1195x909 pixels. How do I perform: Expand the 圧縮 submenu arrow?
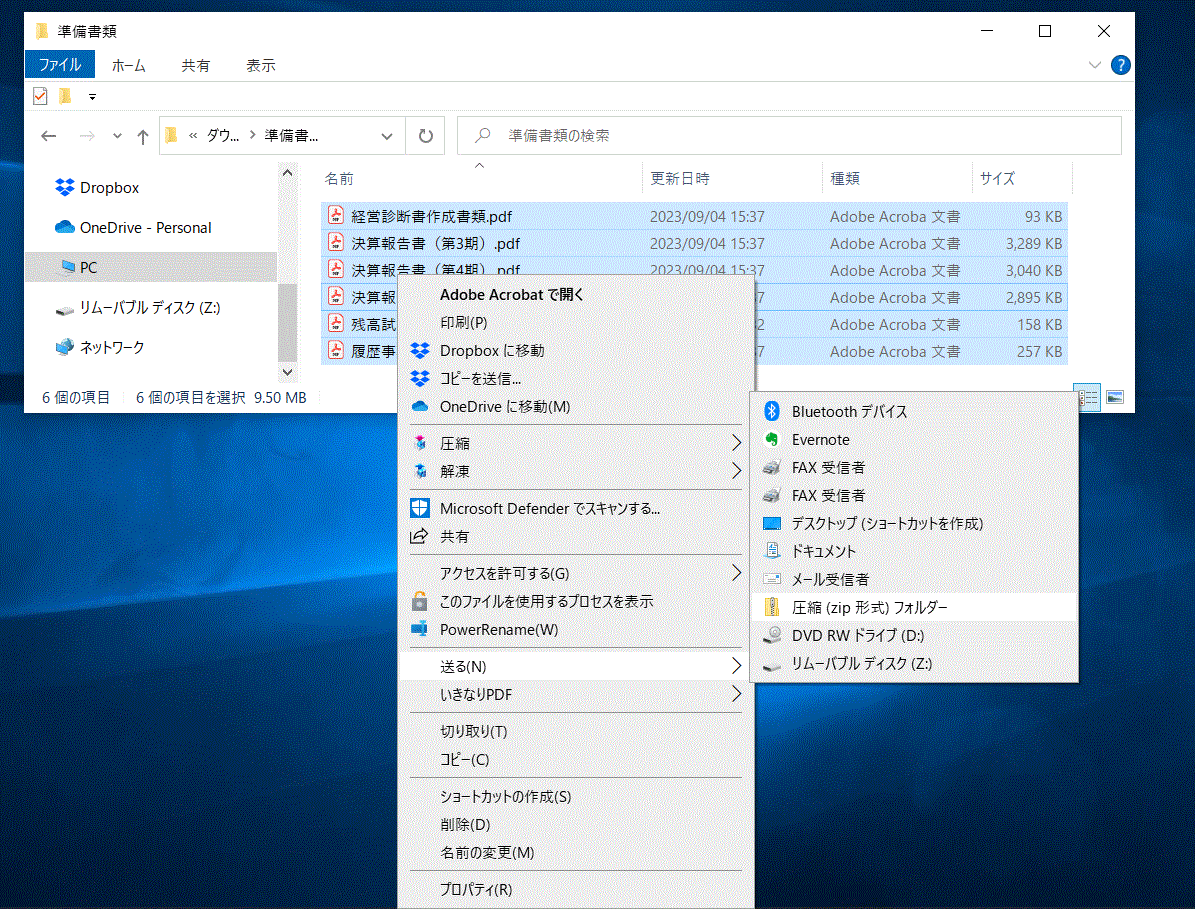(736, 443)
